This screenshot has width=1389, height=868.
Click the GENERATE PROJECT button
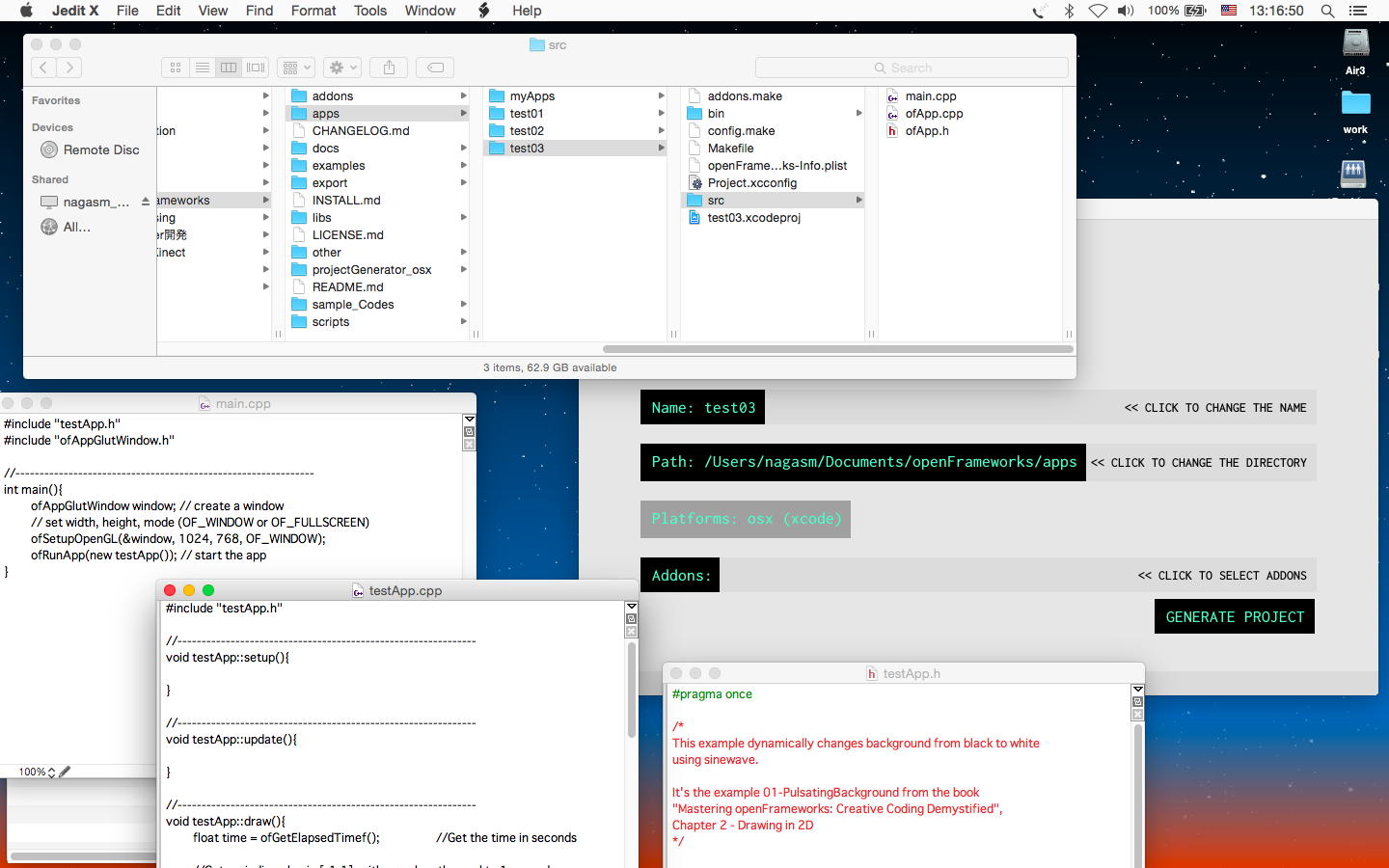[1235, 617]
